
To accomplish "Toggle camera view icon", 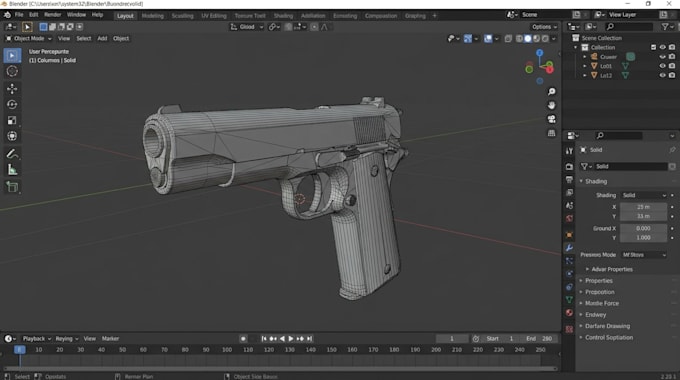I will [x=551, y=119].
